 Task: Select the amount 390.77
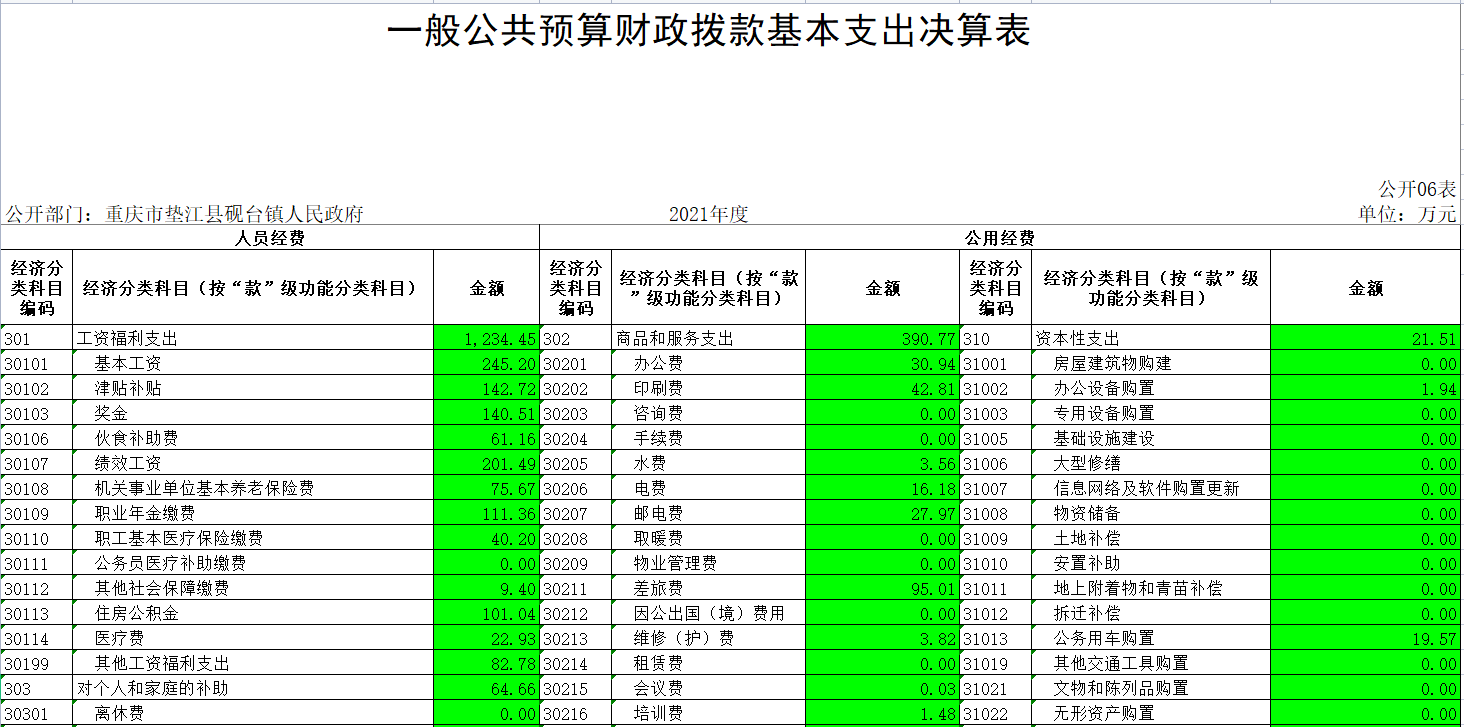pos(883,338)
